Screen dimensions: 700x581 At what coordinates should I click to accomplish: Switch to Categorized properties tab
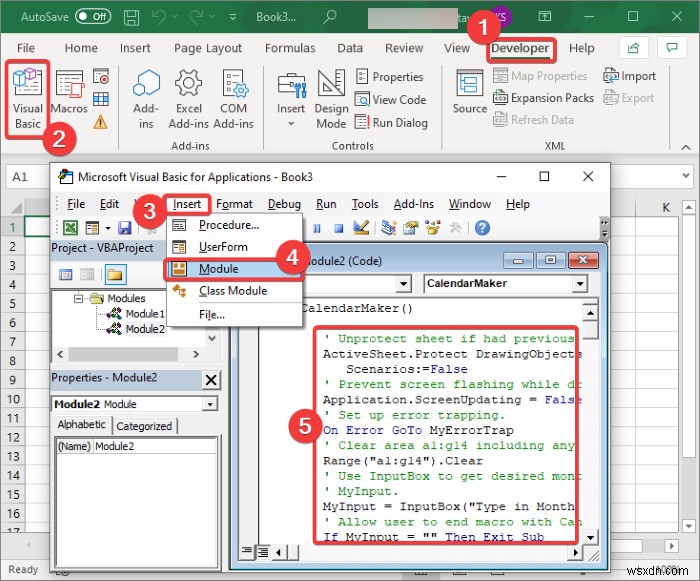(x=144, y=426)
